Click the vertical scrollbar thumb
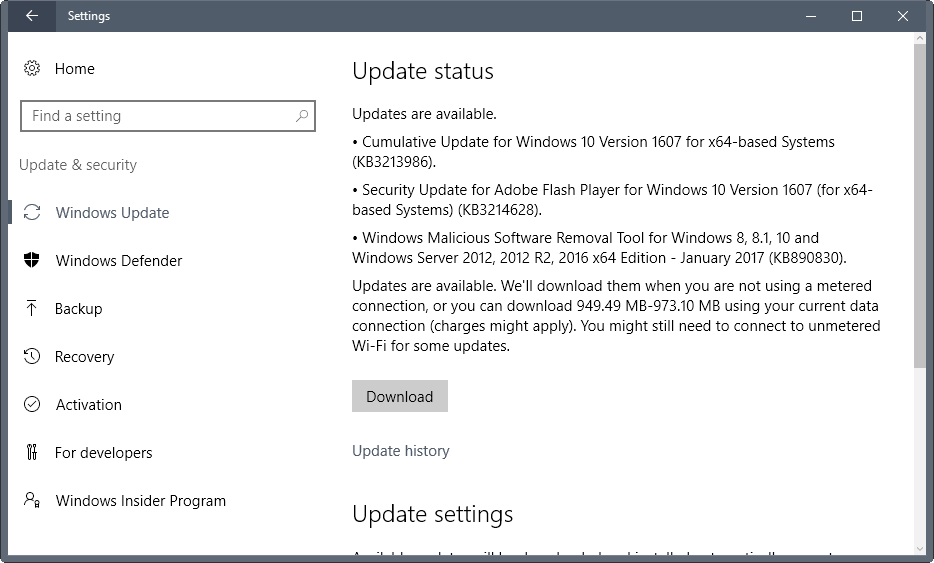This screenshot has width=934, height=563. [920, 205]
